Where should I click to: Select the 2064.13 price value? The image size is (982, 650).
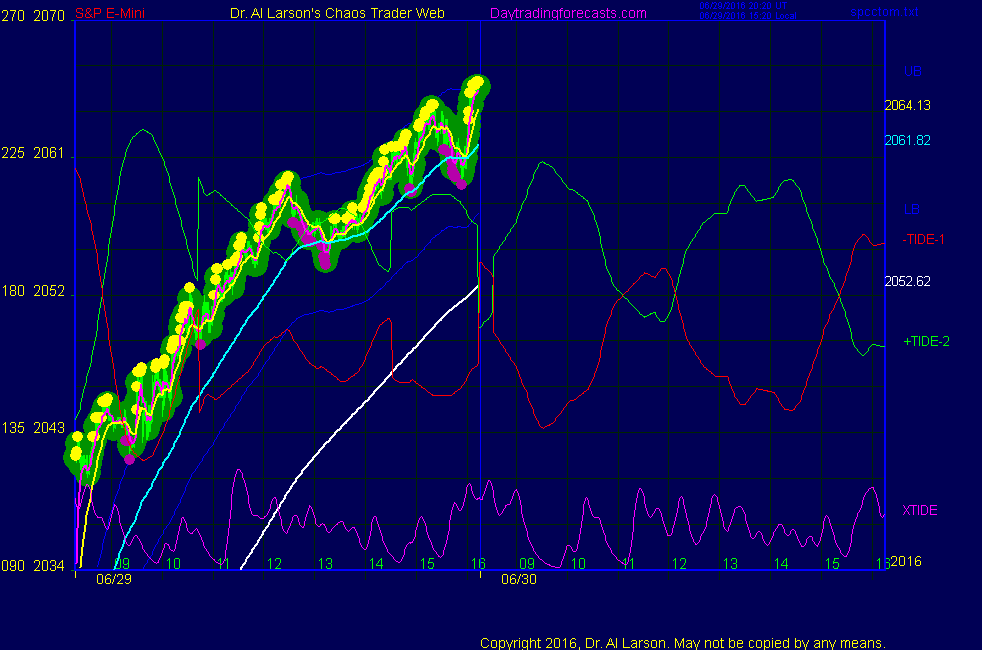907,105
